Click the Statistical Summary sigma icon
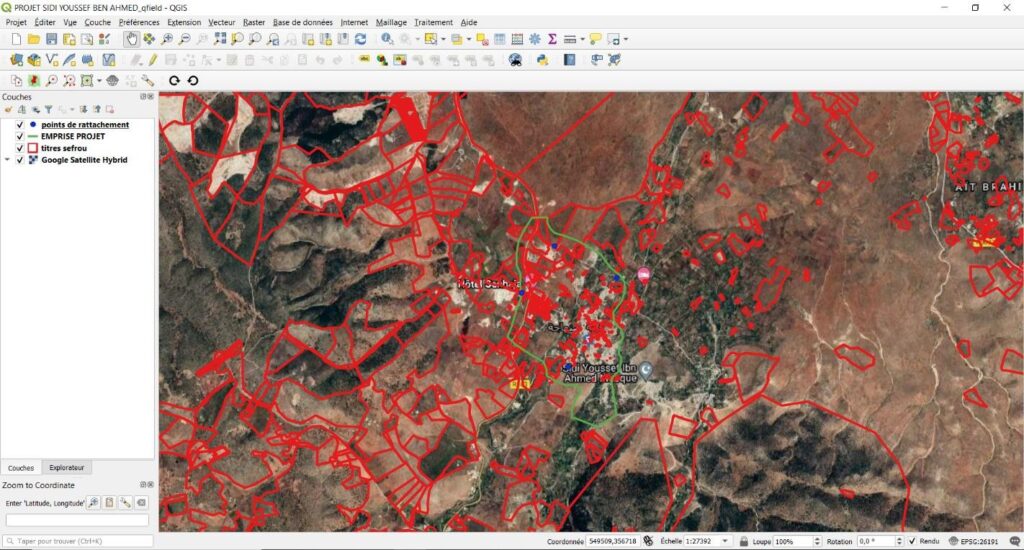This screenshot has height=550, width=1024. coord(551,39)
